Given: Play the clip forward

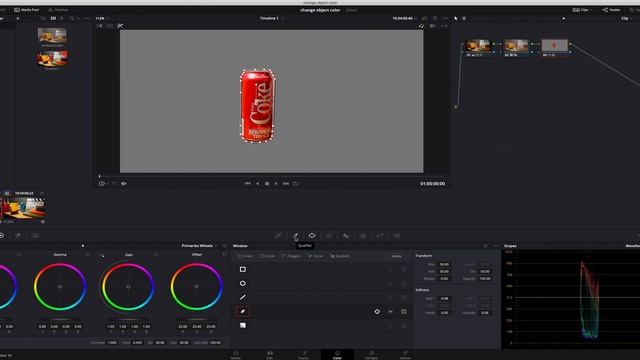Looking at the screenshot, I should (x=276, y=184).
